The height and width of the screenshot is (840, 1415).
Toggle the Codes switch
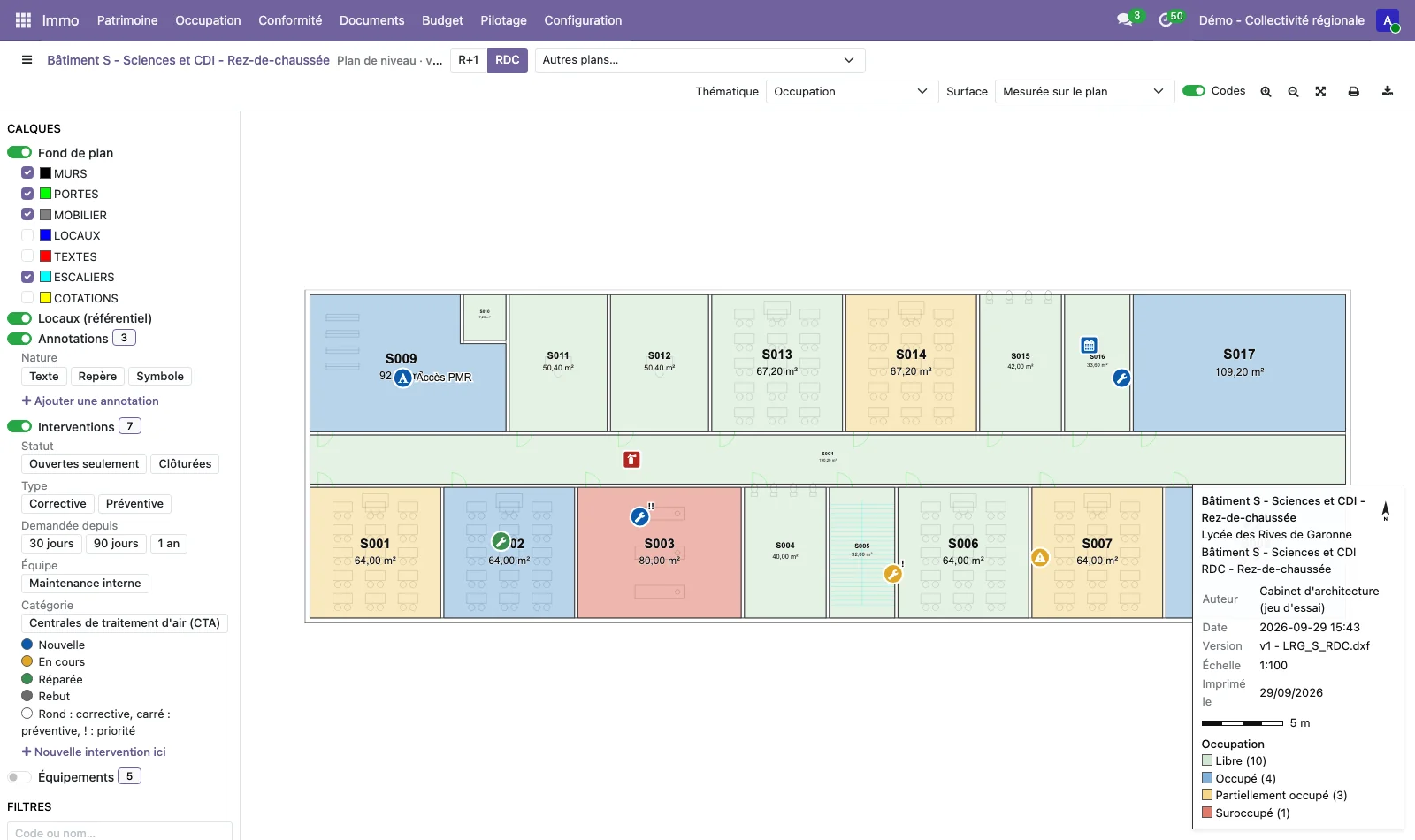pyautogui.click(x=1194, y=91)
